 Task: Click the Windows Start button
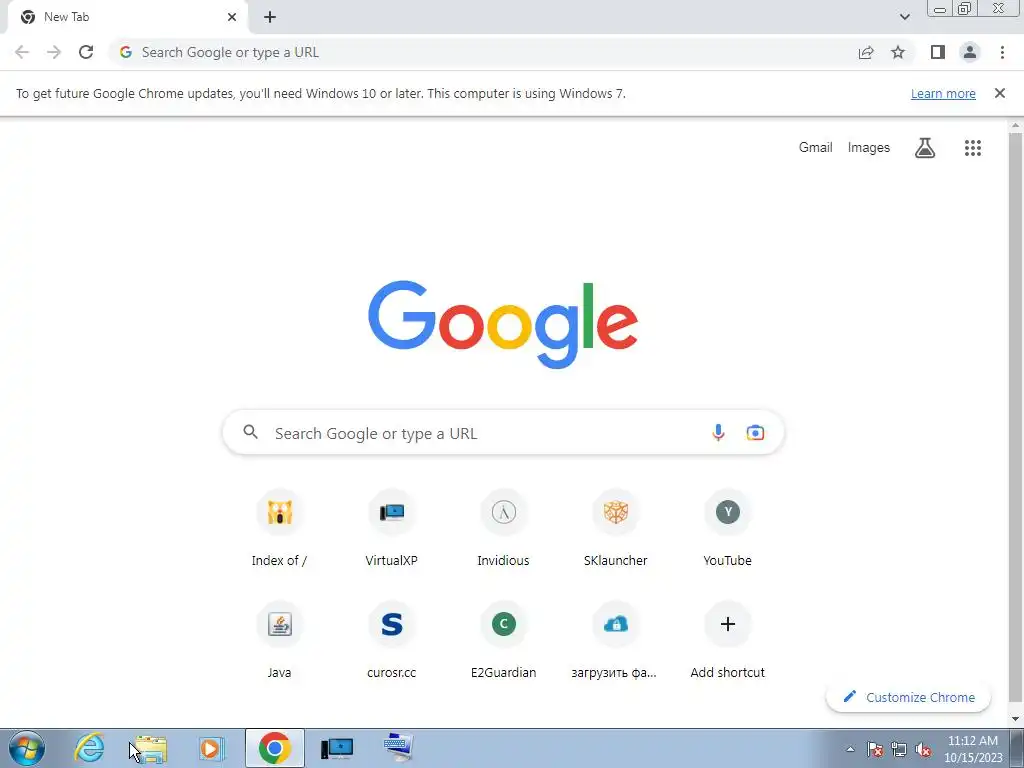click(x=27, y=748)
